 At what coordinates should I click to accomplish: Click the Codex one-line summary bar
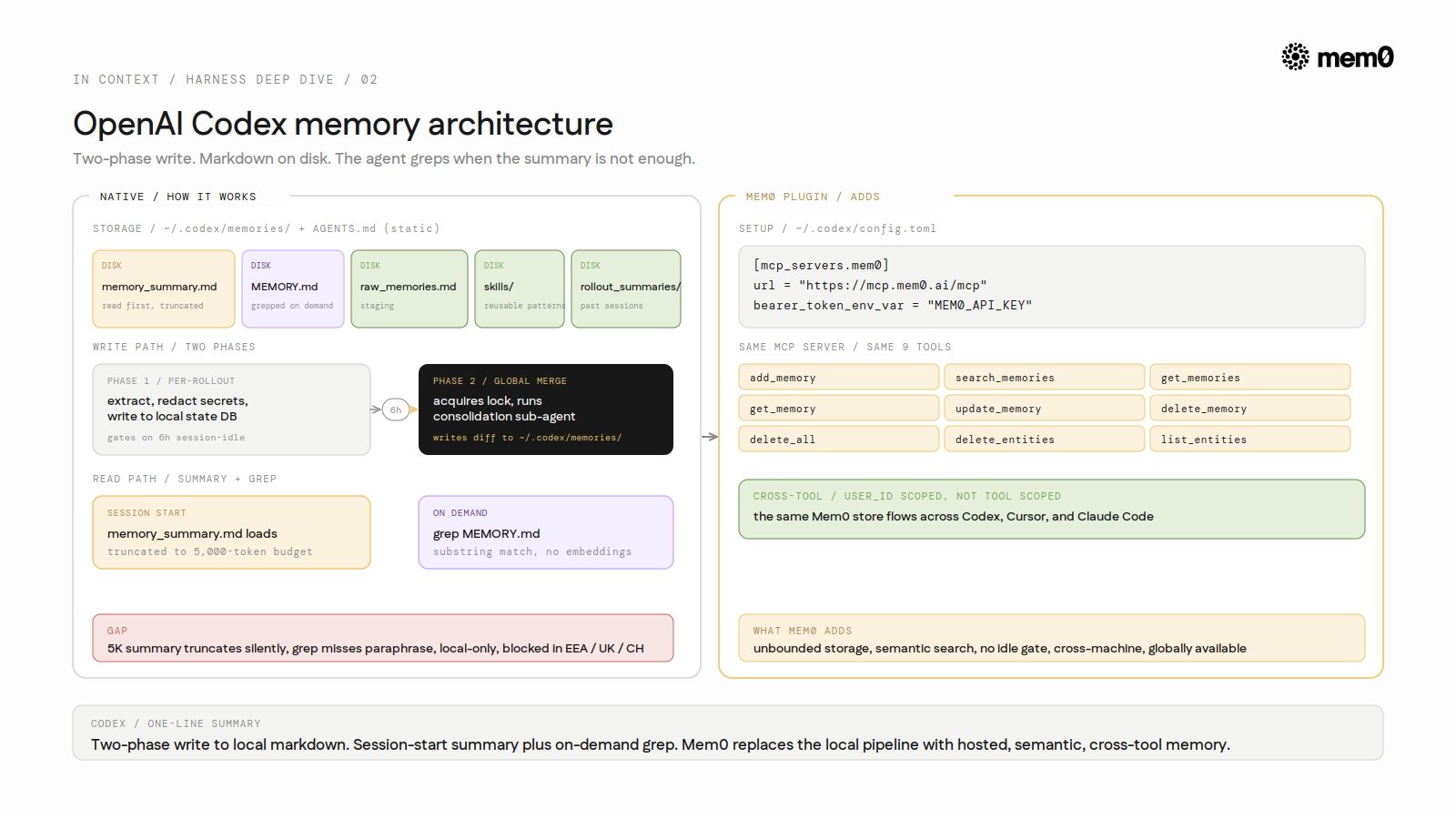point(728,733)
